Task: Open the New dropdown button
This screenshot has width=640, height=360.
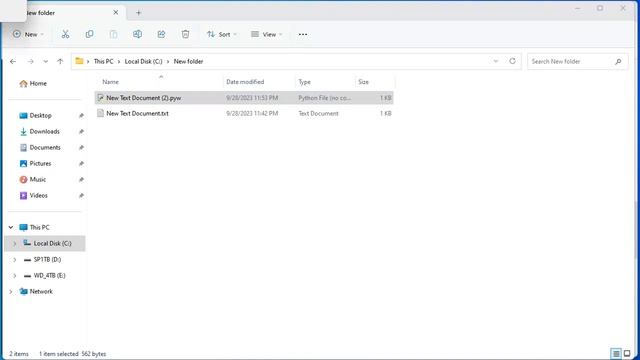Action: (28, 34)
